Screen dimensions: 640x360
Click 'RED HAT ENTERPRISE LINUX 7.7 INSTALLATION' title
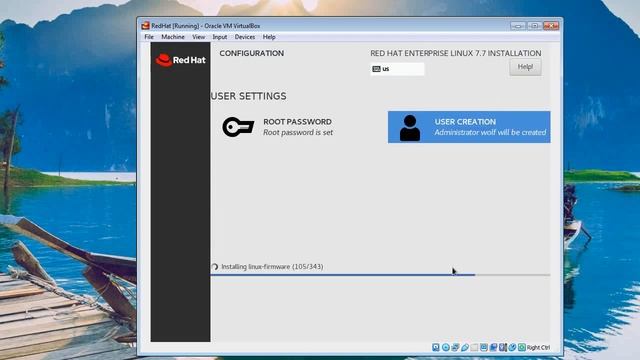[x=456, y=53]
